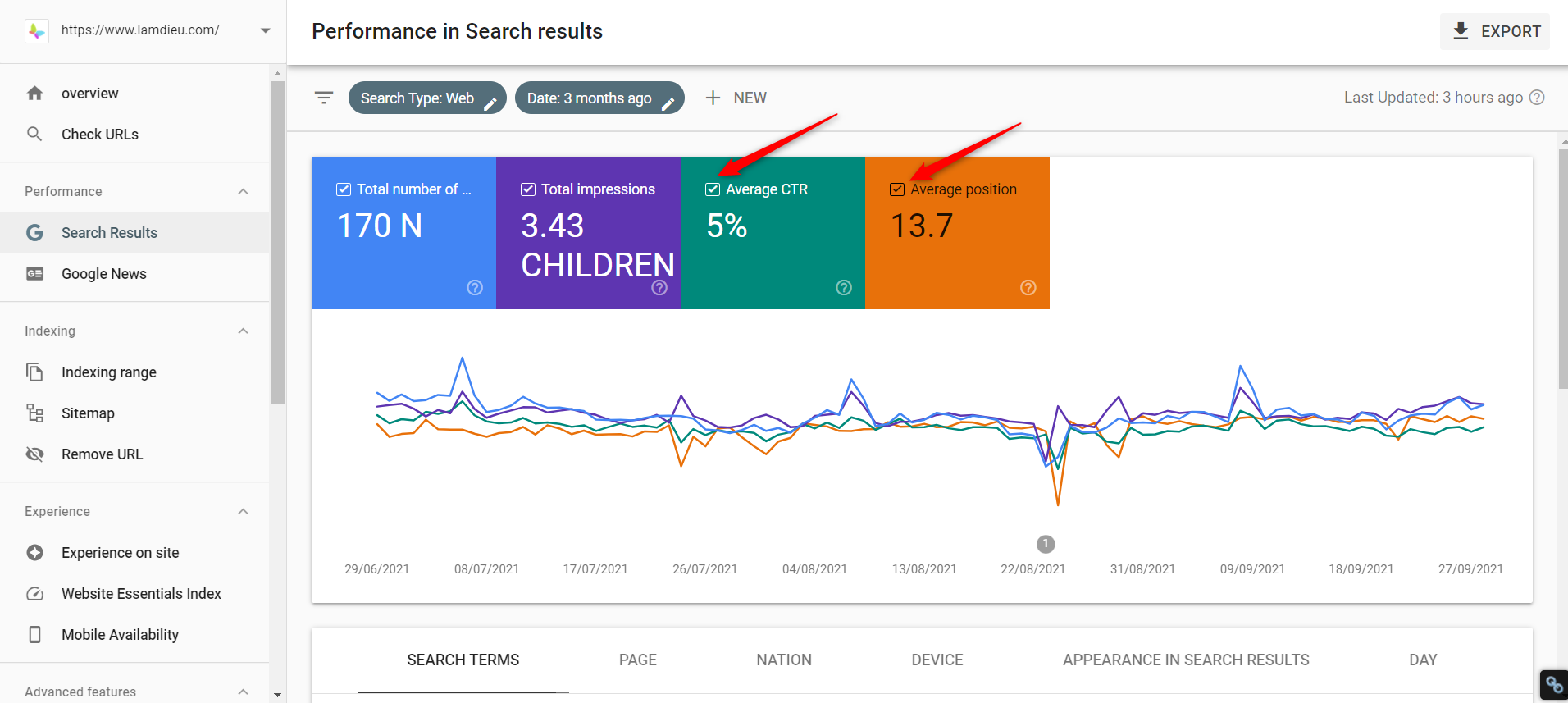Click help icon in Average position card
Viewport: 1568px width, 703px height.
tap(1028, 287)
